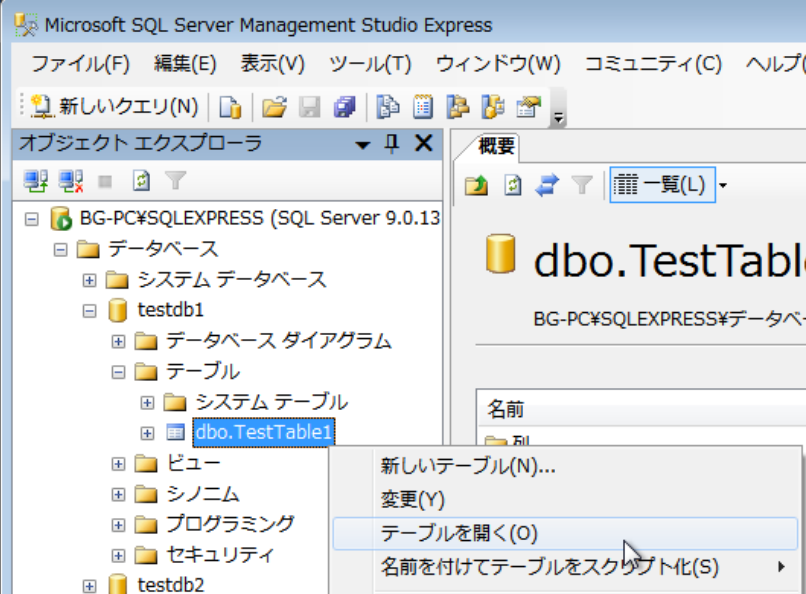Click the Summary page toolbar icon
806x594 pixels.
[423, 107]
